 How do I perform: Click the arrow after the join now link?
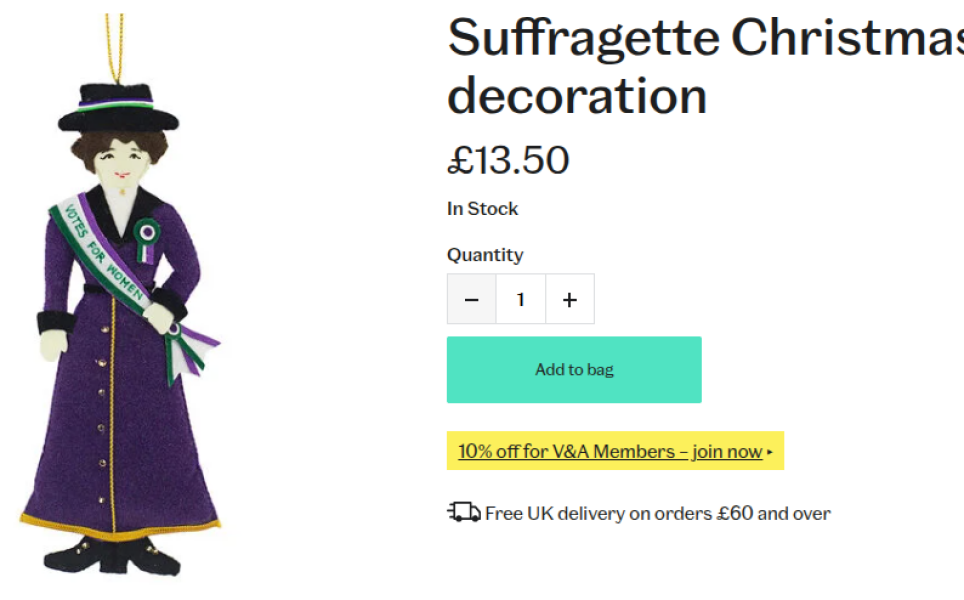click(x=768, y=451)
